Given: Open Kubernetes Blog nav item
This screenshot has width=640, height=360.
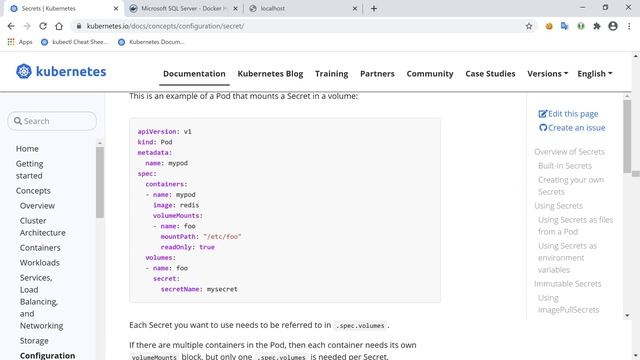Looking at the screenshot, I should [270, 74].
